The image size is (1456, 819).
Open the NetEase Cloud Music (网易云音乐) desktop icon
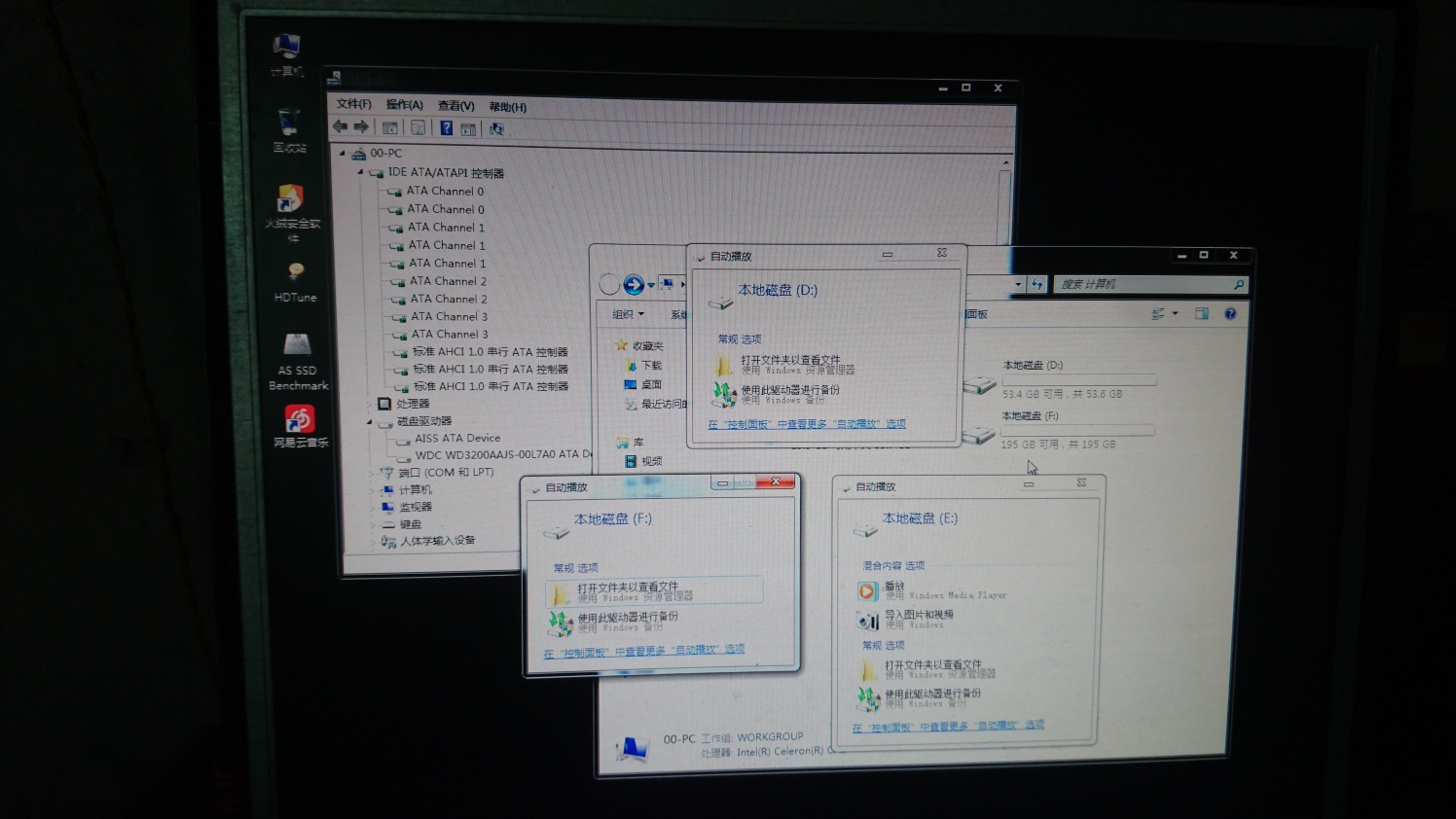pyautogui.click(x=300, y=426)
